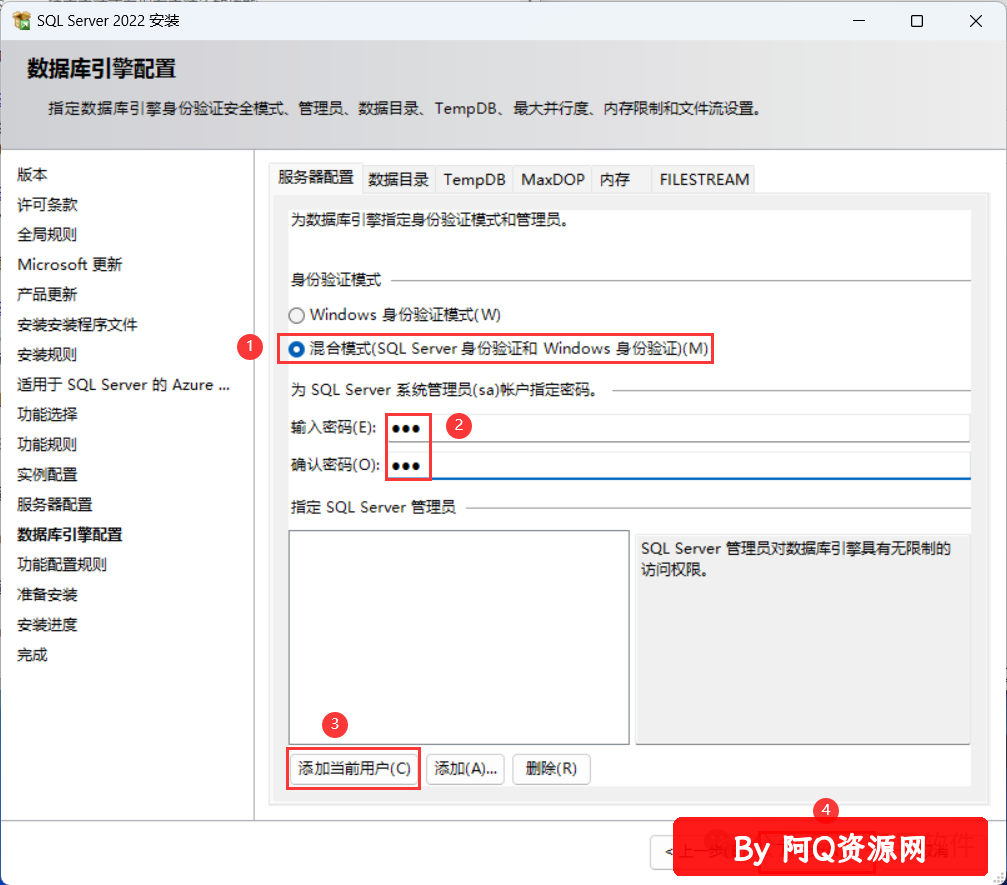Screen dimensions: 1007x885
Task: Close the SQL Server setup window
Action: (x=976, y=21)
